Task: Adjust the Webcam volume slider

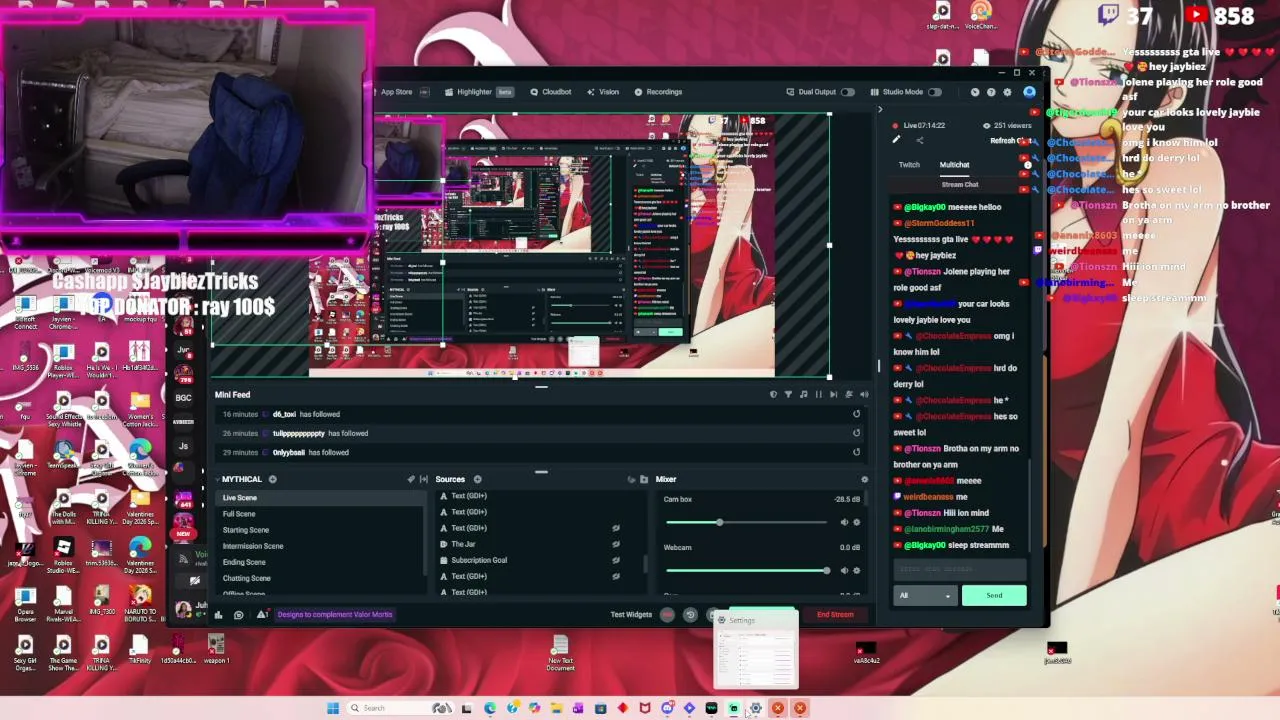Action: (x=746, y=570)
